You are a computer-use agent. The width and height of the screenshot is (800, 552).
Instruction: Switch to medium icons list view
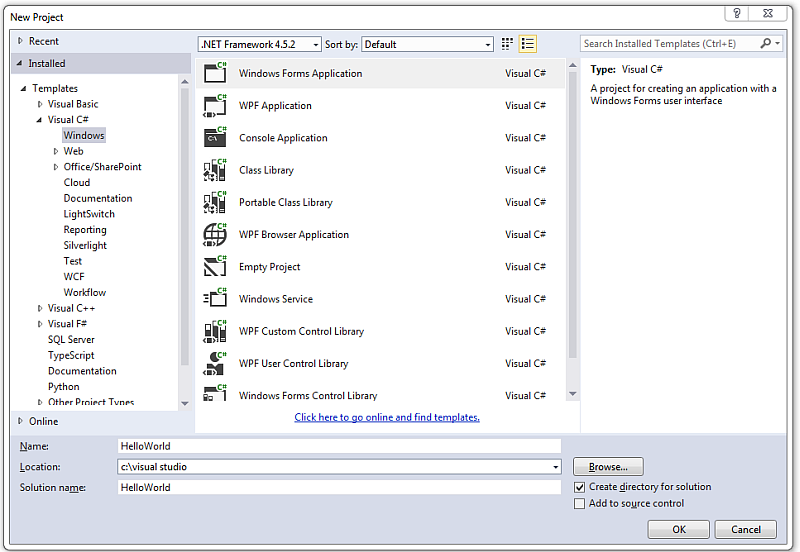tap(528, 44)
